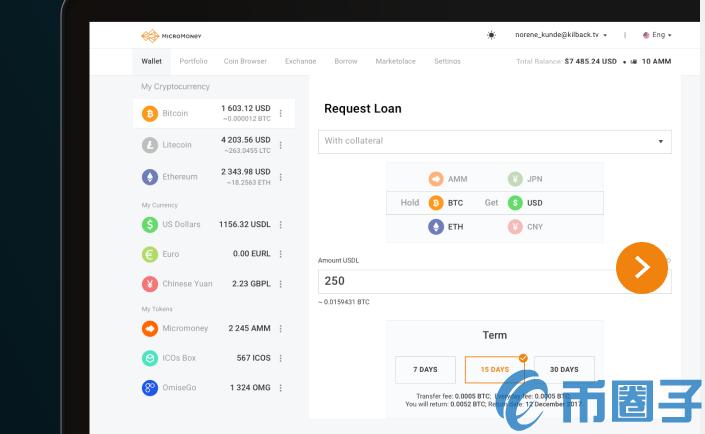Image resolution: width=705 pixels, height=434 pixels.
Task: Click the Ethereum icon in wallet list
Action: click(x=150, y=177)
